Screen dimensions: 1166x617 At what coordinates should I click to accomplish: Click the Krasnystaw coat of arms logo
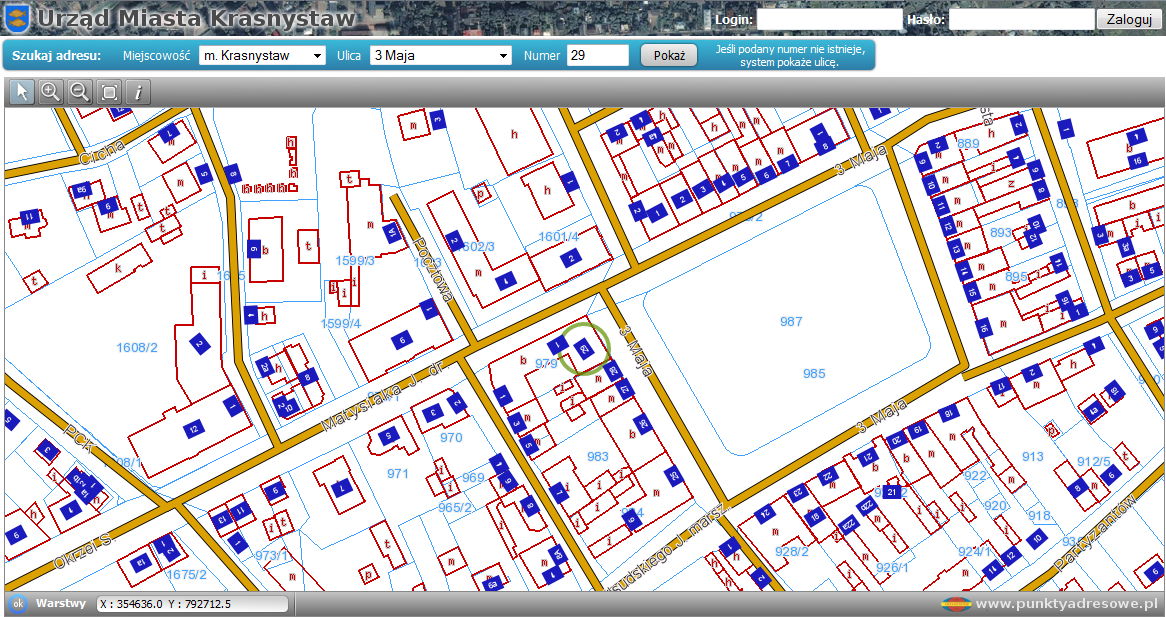coord(17,19)
